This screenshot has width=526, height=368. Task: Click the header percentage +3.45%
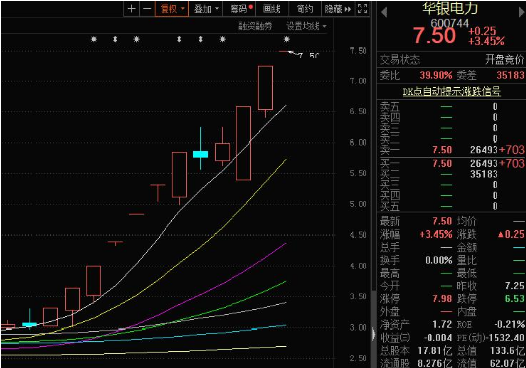tap(486, 41)
